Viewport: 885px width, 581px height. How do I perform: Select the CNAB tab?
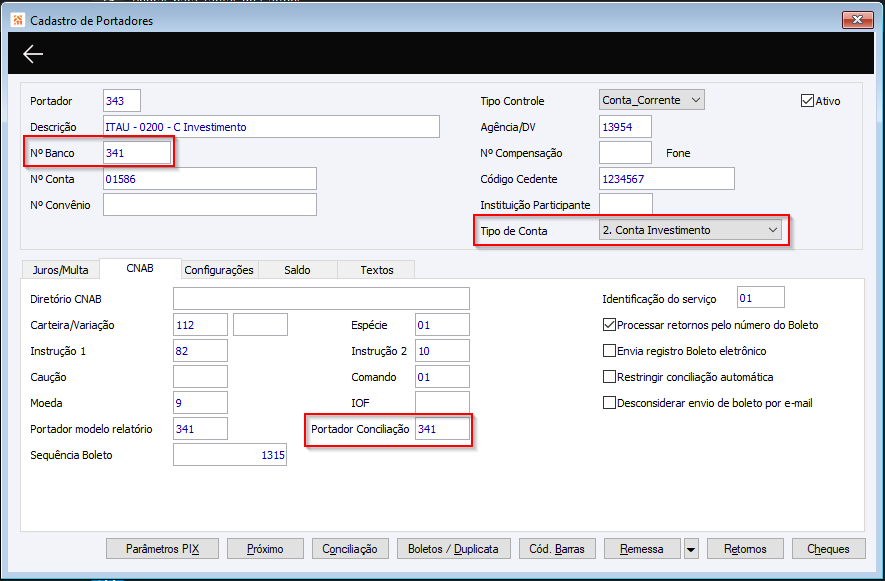tap(140, 268)
